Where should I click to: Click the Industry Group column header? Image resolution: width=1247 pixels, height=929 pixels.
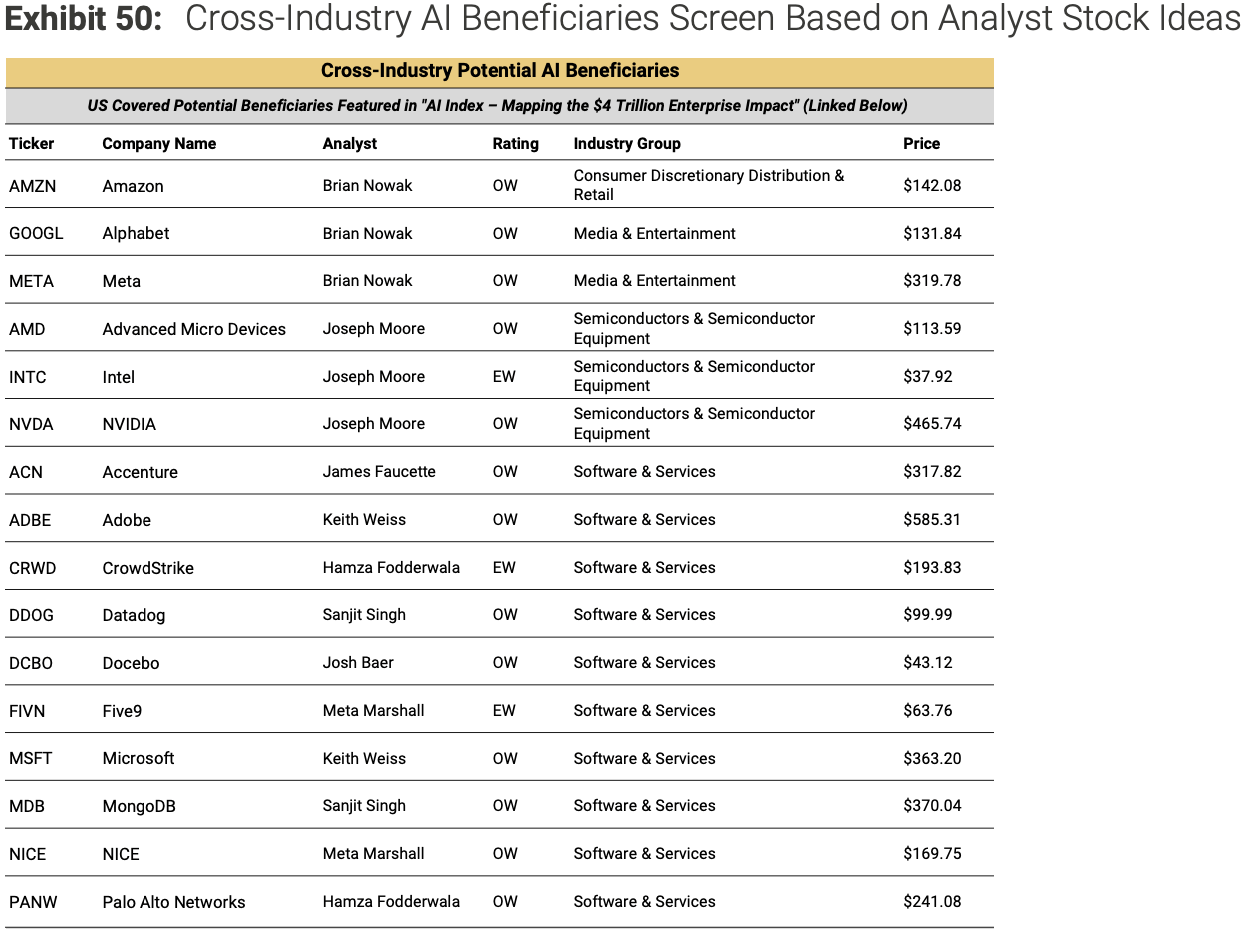coord(626,143)
